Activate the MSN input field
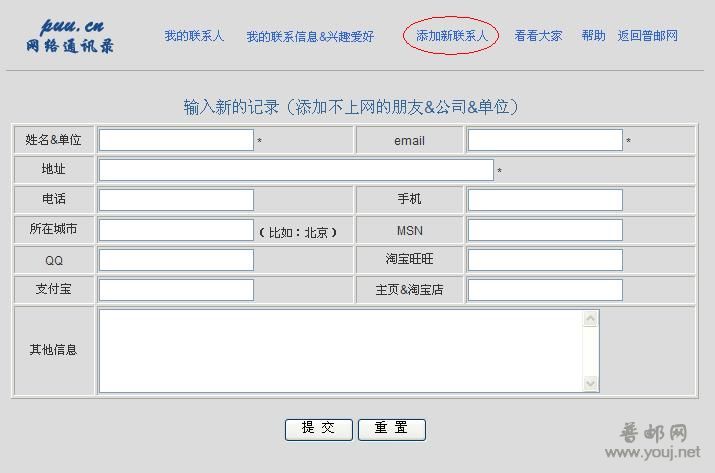 pyautogui.click(x=545, y=230)
